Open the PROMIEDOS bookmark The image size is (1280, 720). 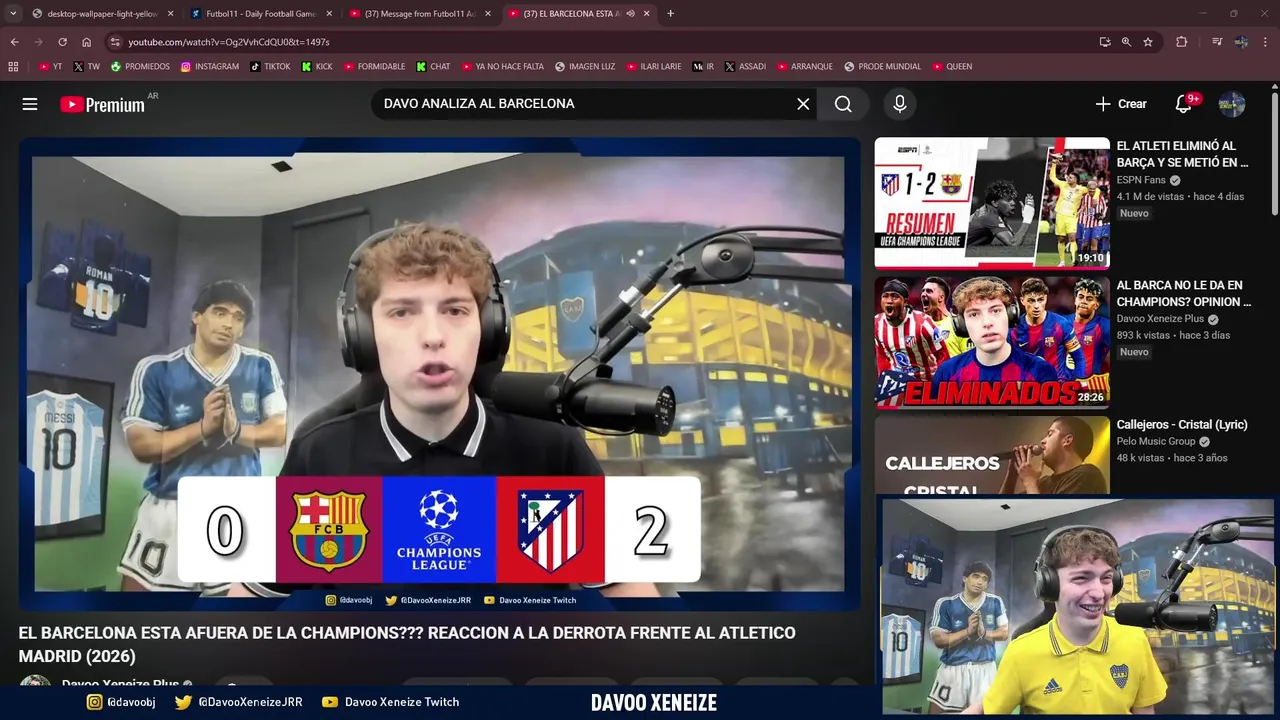(x=140, y=67)
